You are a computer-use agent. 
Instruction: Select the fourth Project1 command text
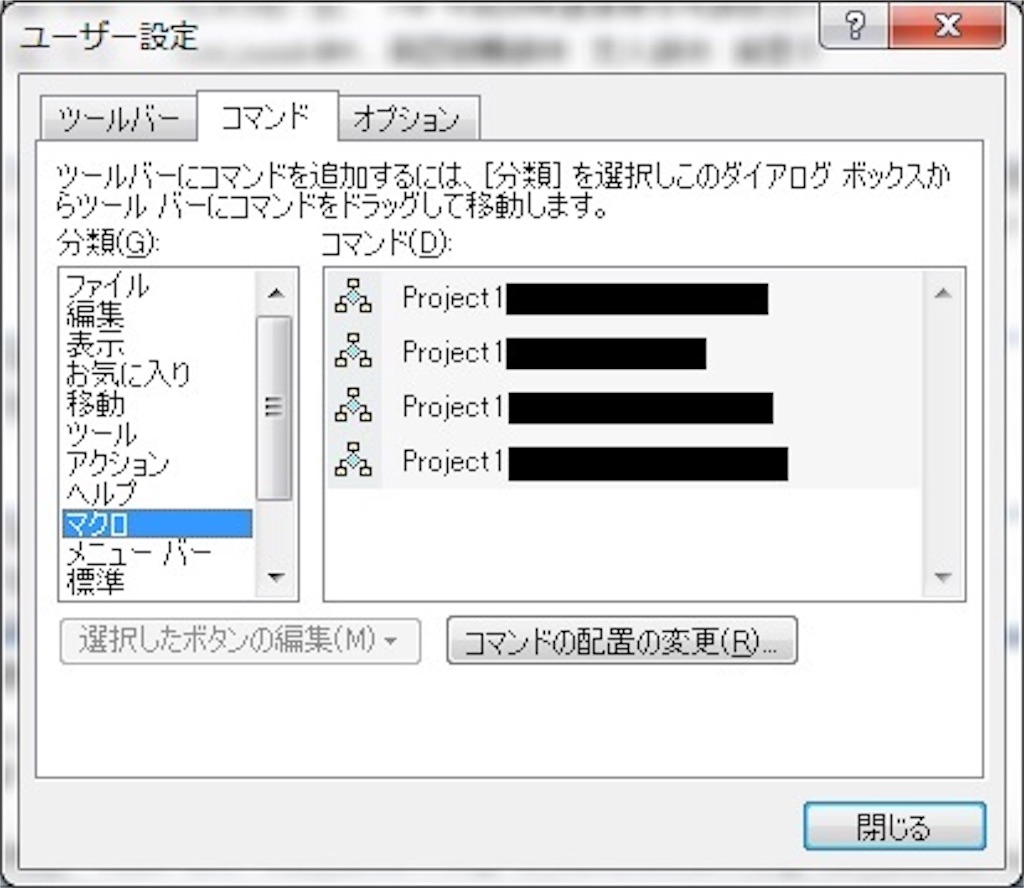(453, 462)
